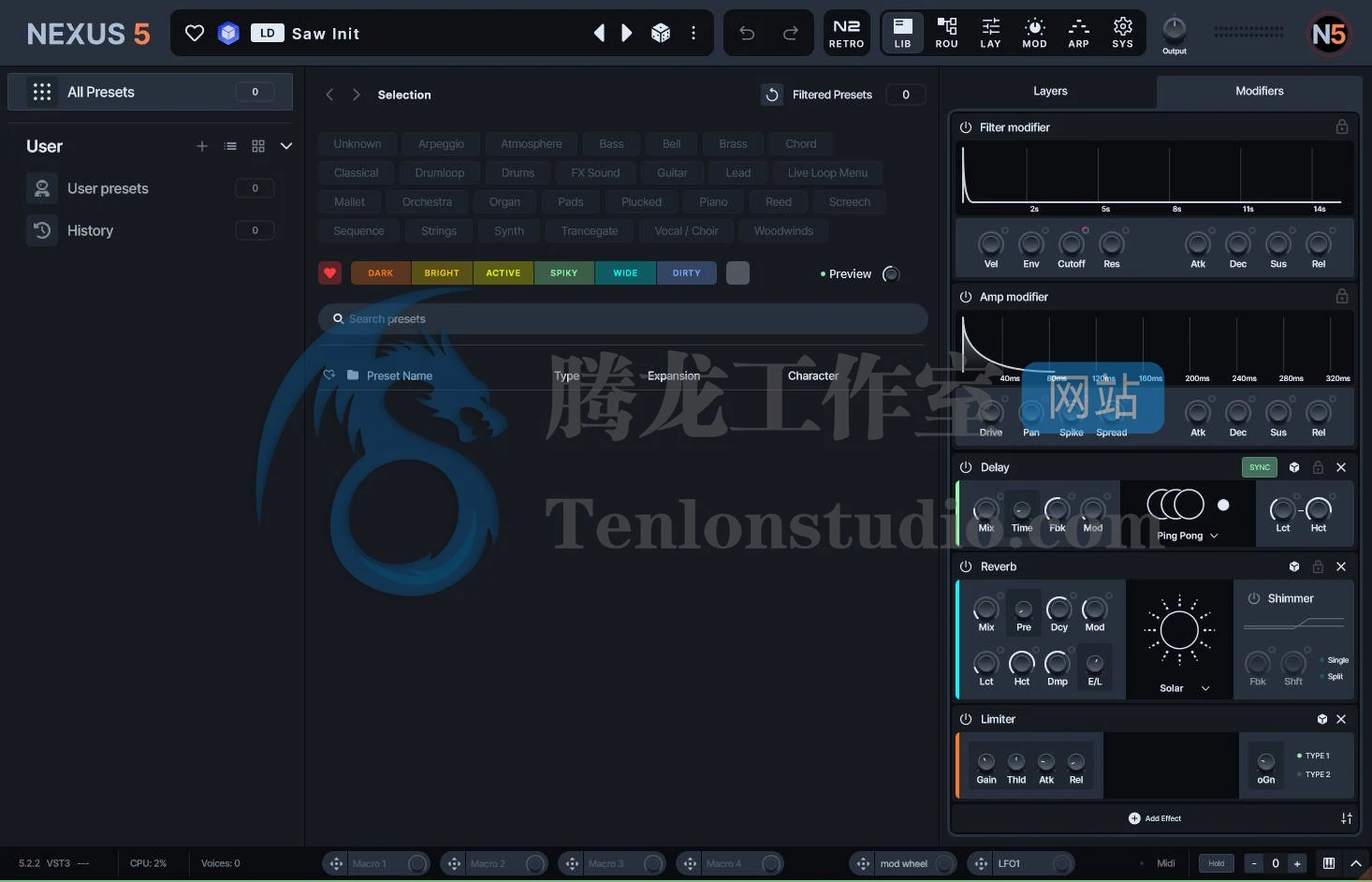Open the ARP arpeggiator view
Viewport: 1372px width, 882px height.
(x=1078, y=34)
